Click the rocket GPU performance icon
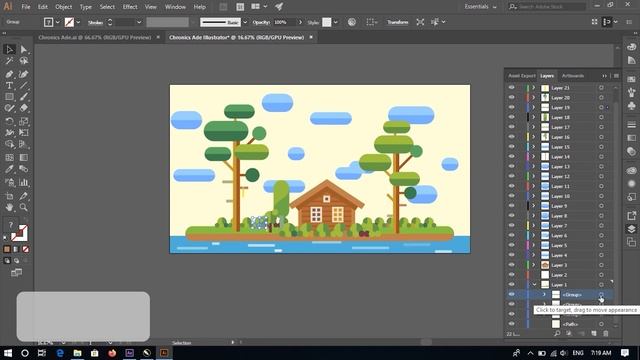 [x=279, y=7]
